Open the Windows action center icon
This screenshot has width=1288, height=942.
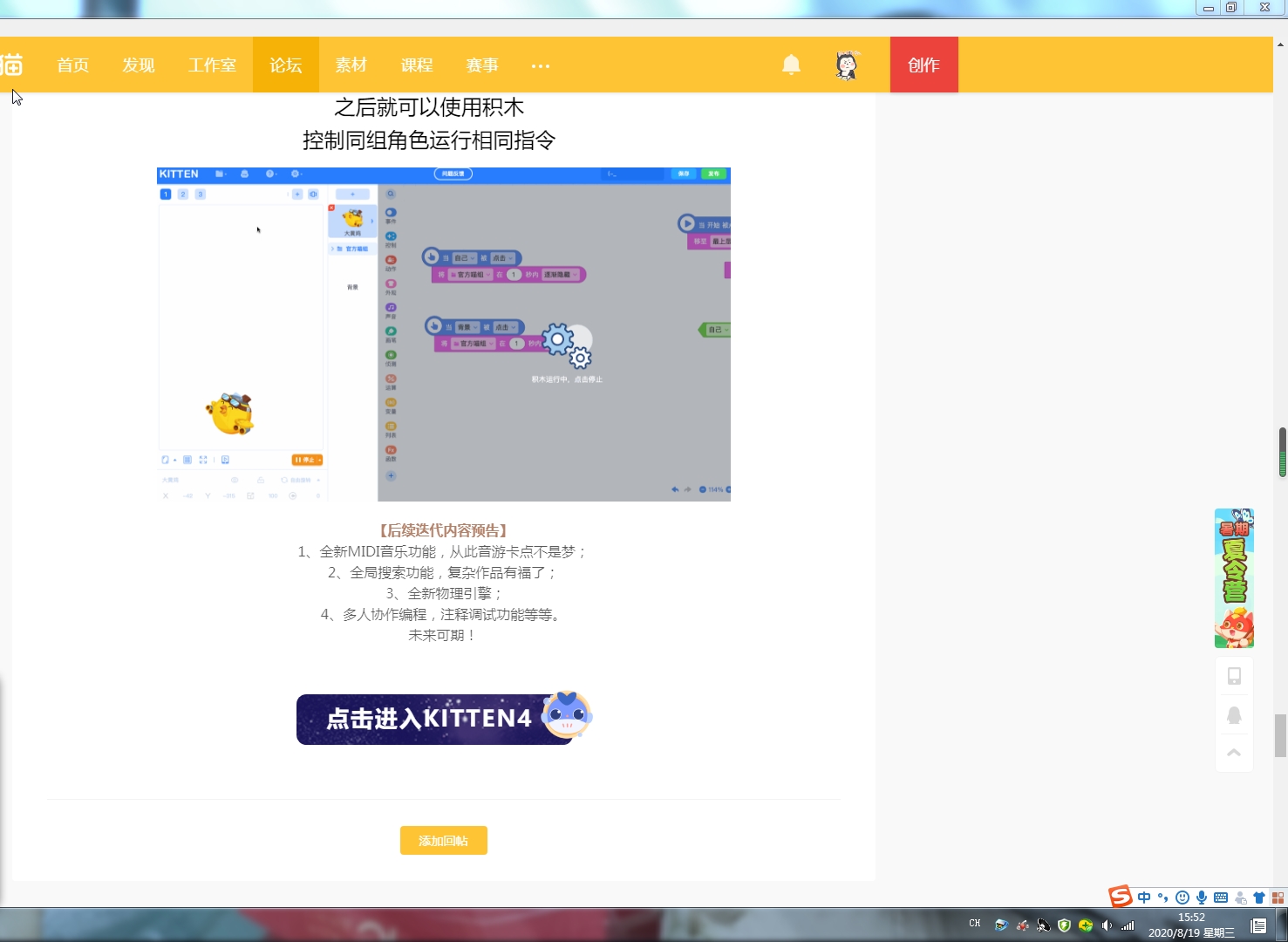click(1258, 925)
